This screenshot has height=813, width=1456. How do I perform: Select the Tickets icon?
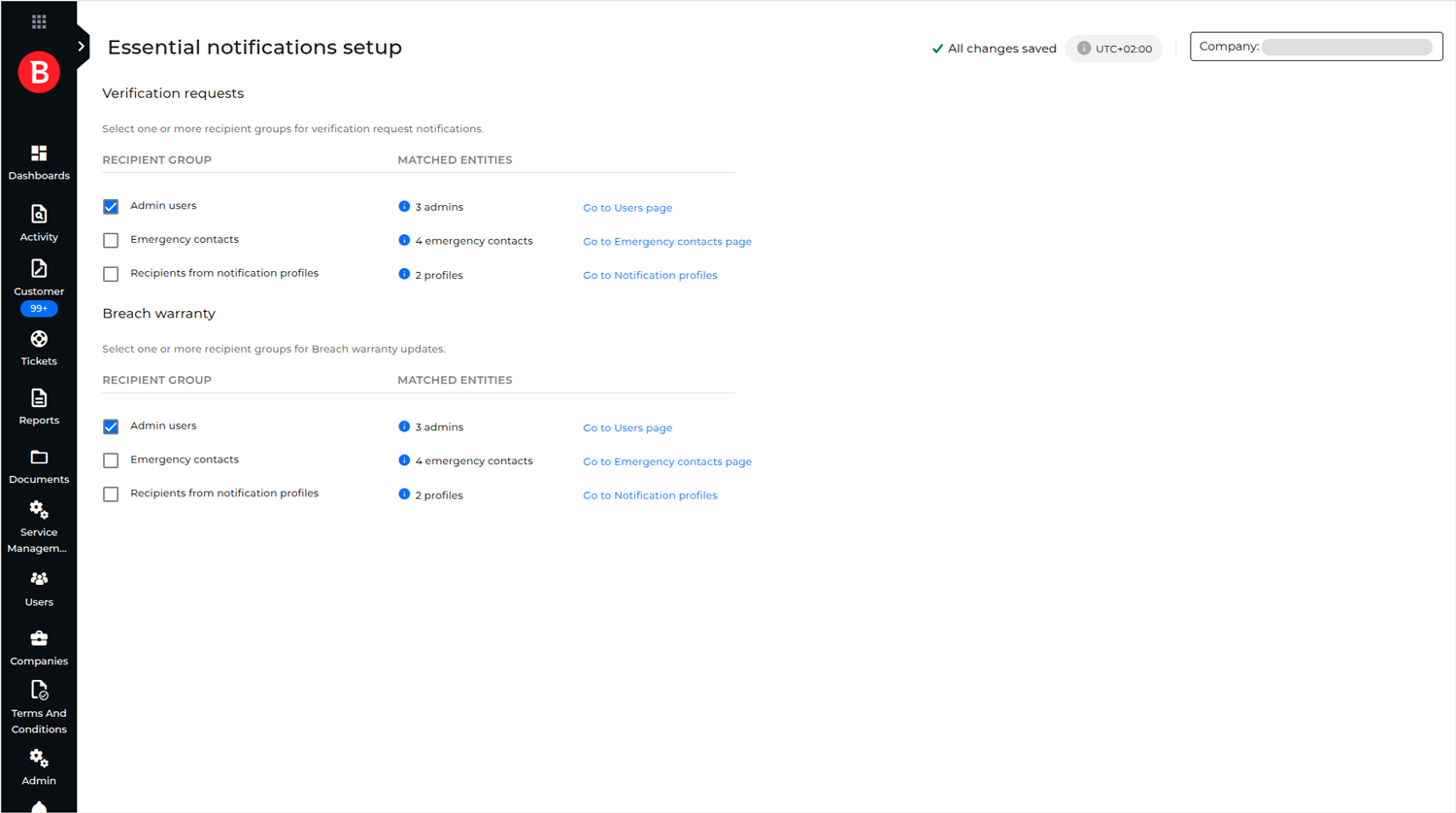pyautogui.click(x=39, y=347)
